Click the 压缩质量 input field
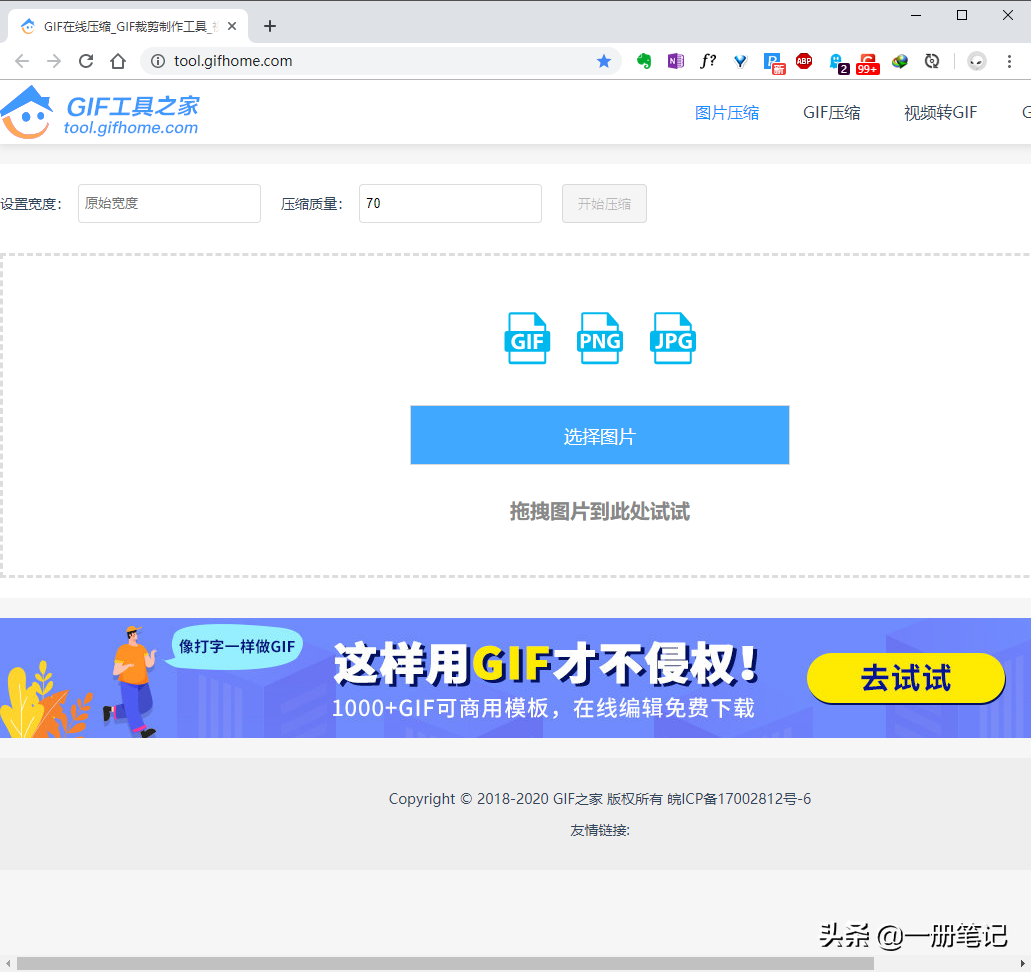Image resolution: width=1031 pixels, height=972 pixels. click(450, 204)
